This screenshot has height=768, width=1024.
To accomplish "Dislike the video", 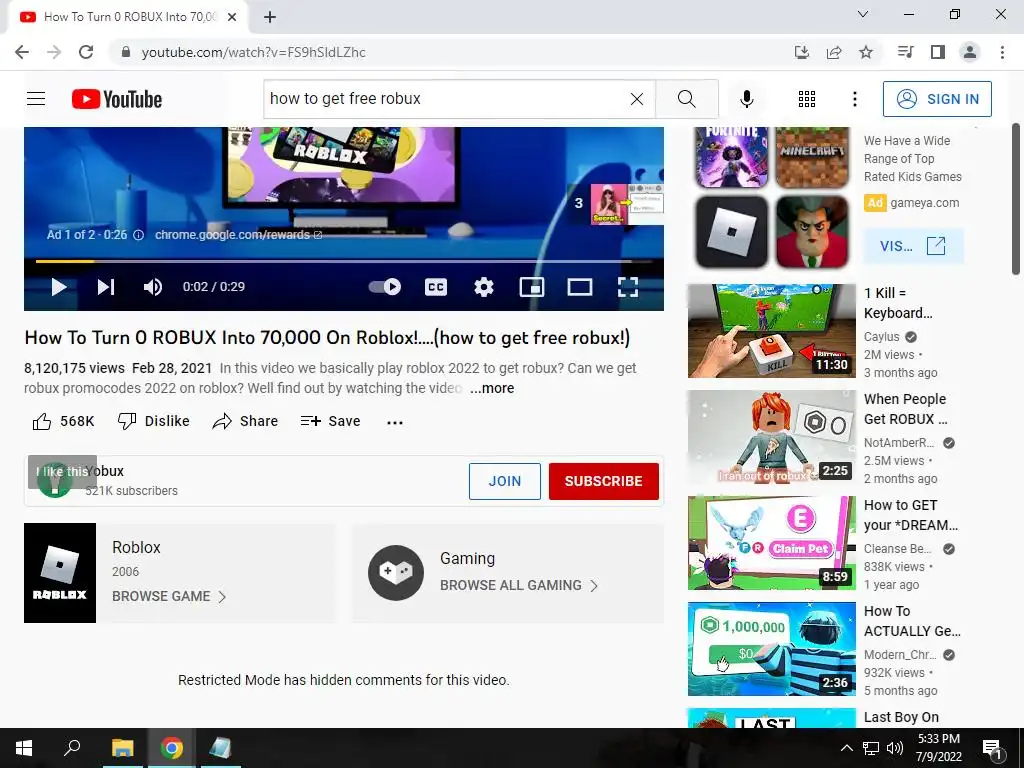I will [154, 421].
